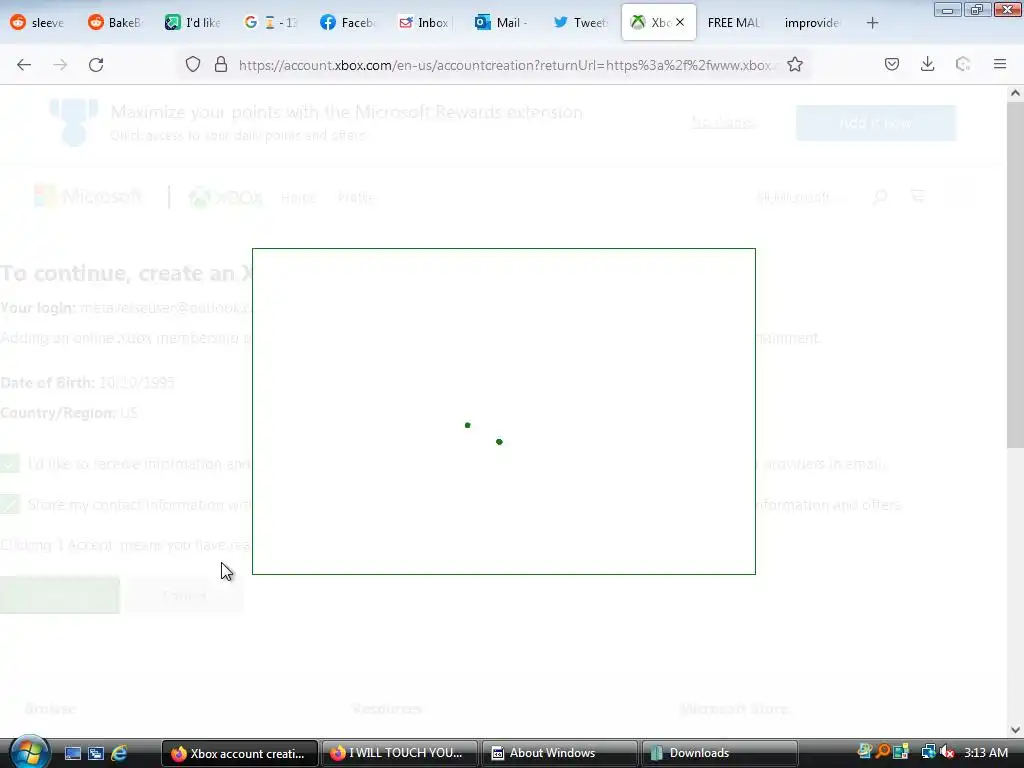
Task: Toggle the share my contact information checkbox
Action: tap(10, 504)
